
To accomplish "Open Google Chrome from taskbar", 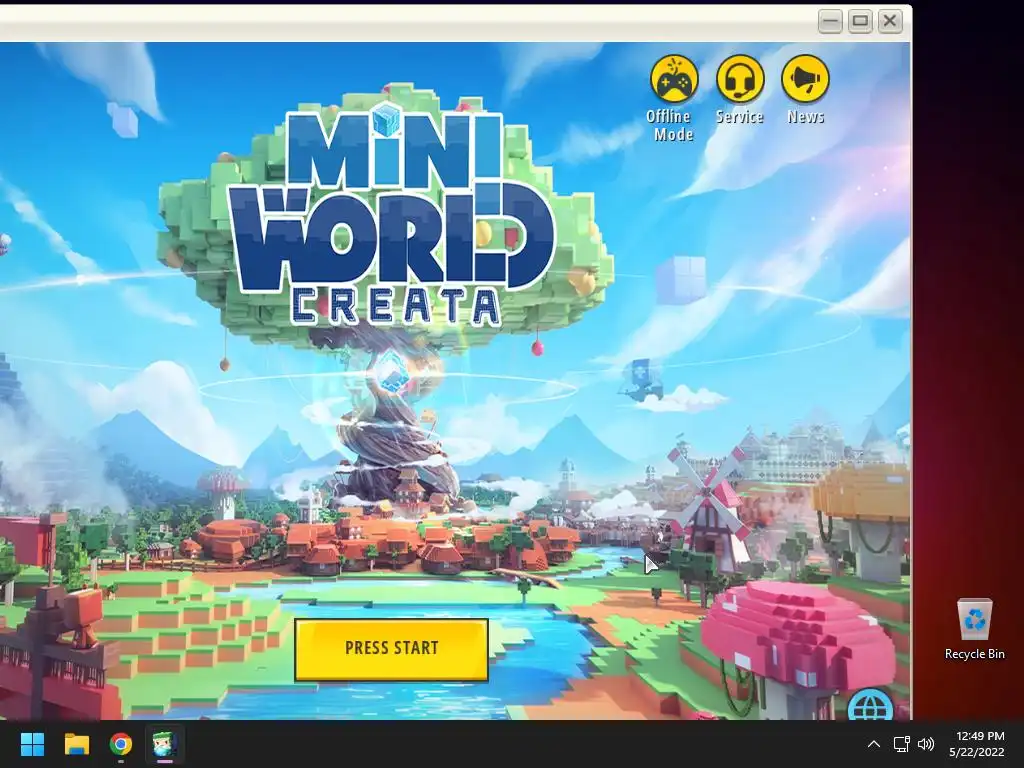I will [121, 744].
